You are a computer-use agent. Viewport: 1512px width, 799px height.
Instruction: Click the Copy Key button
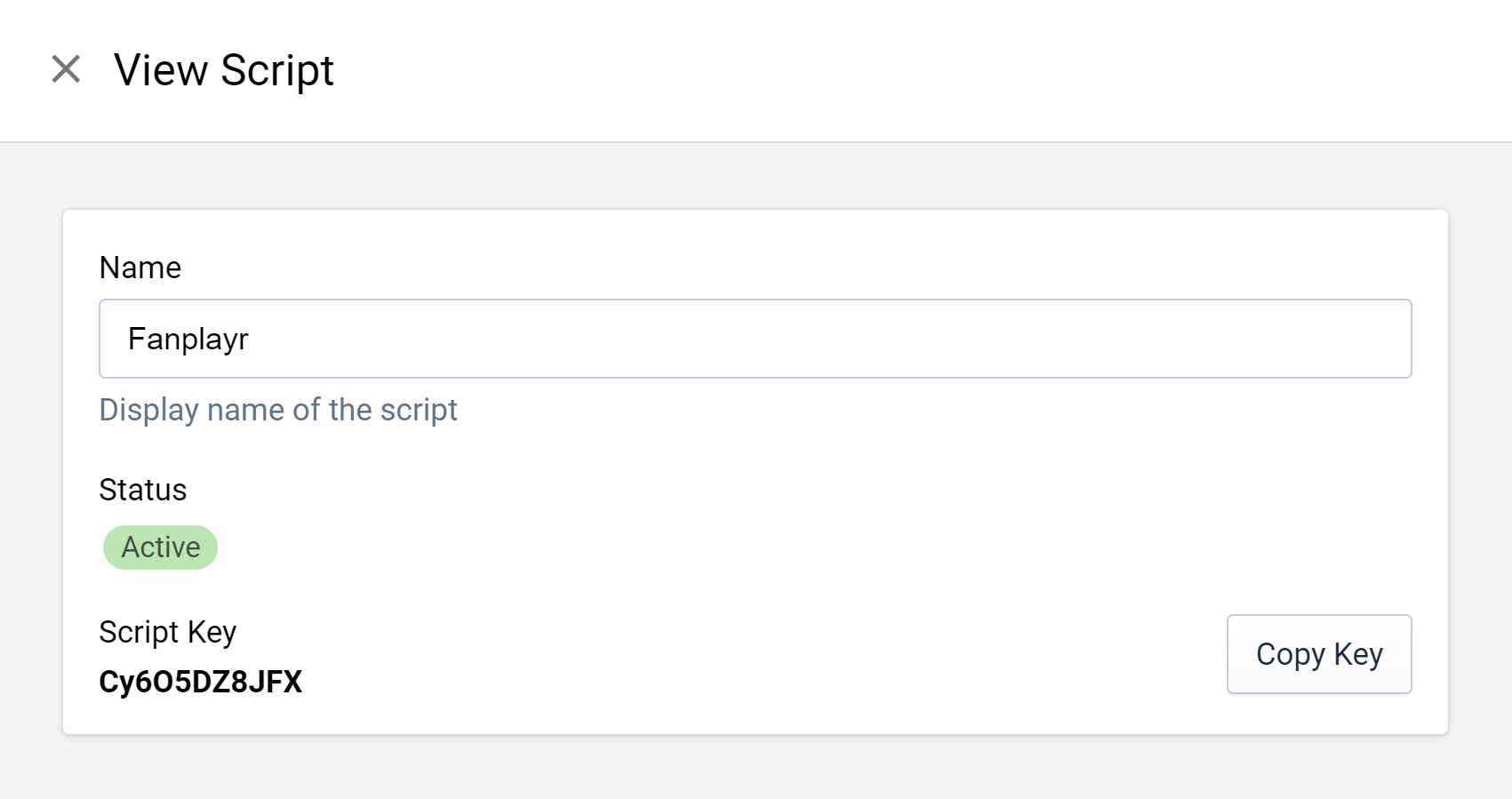pos(1319,654)
